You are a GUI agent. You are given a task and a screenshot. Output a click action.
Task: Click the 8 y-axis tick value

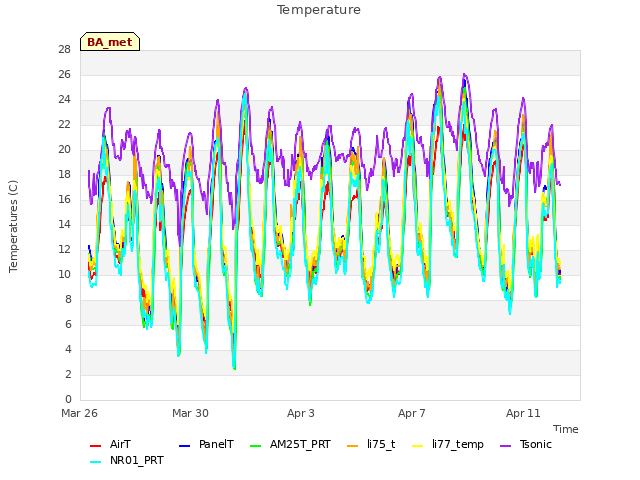click(68, 300)
